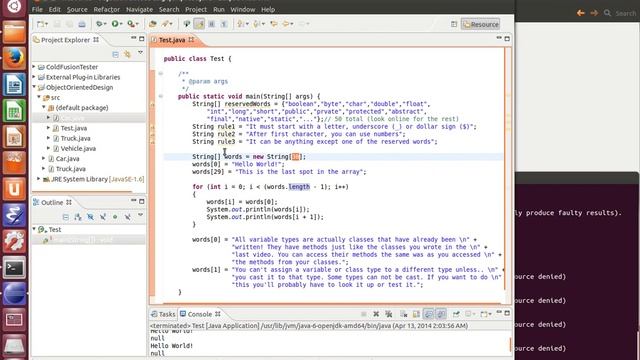Click the Resource perspective button
Viewport: 640px width, 360px height.
pyautogui.click(x=480, y=24)
